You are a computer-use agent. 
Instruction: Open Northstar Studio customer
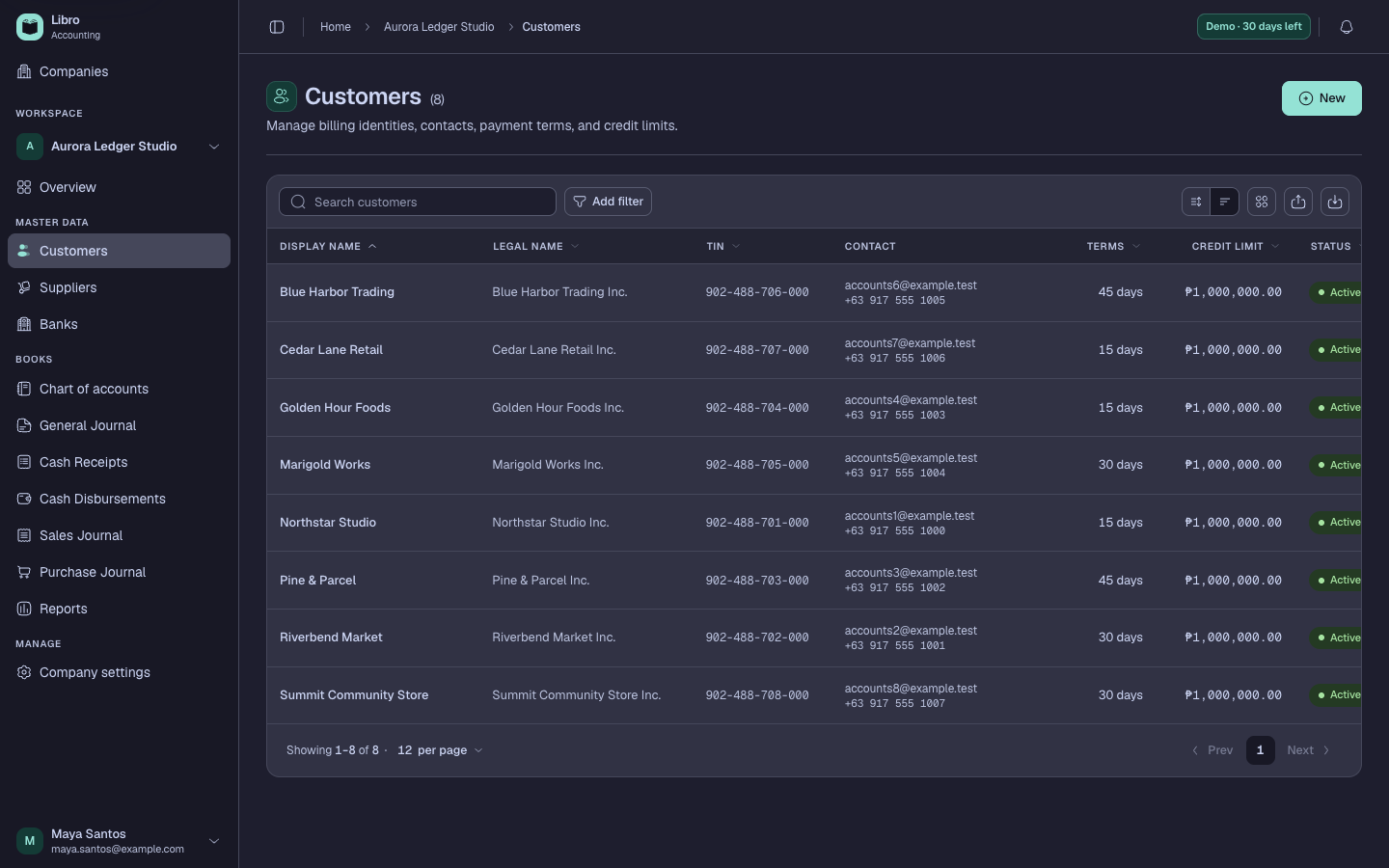tap(328, 523)
